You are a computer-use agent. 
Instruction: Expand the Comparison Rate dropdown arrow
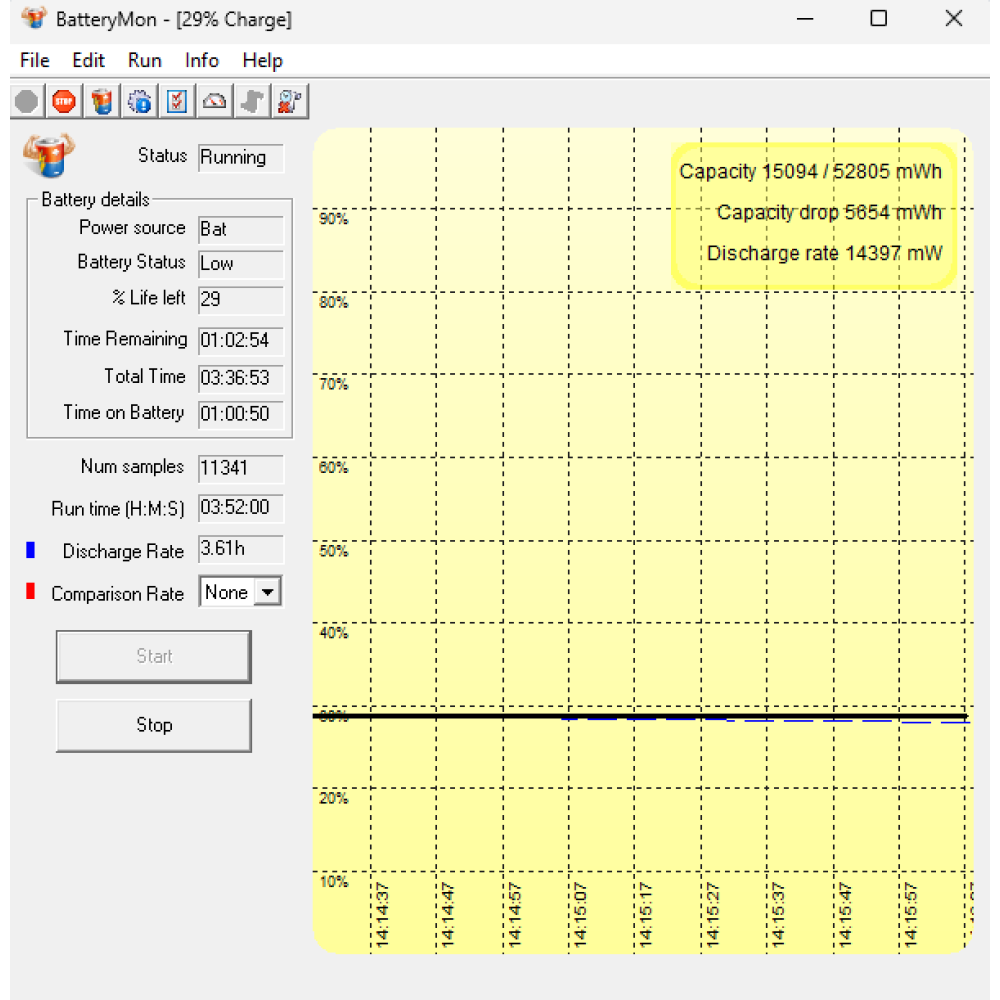coord(267,593)
